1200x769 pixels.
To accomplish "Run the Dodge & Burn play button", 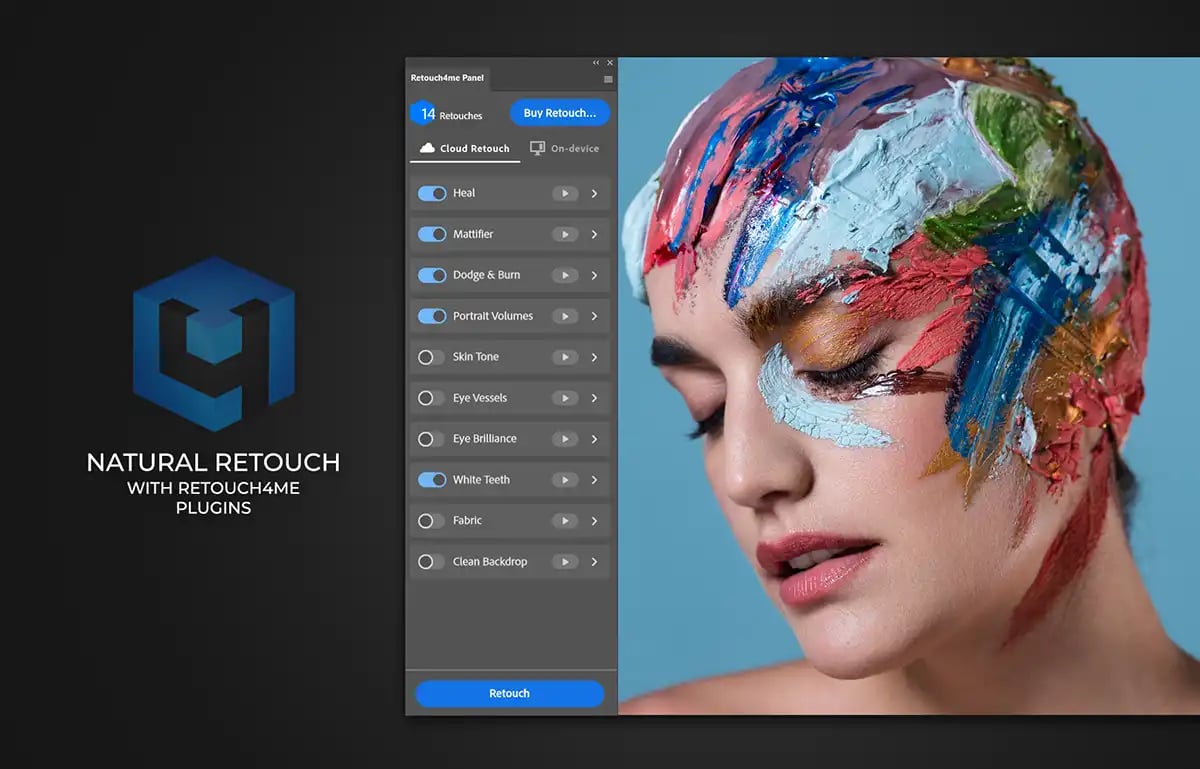I will click(x=565, y=275).
